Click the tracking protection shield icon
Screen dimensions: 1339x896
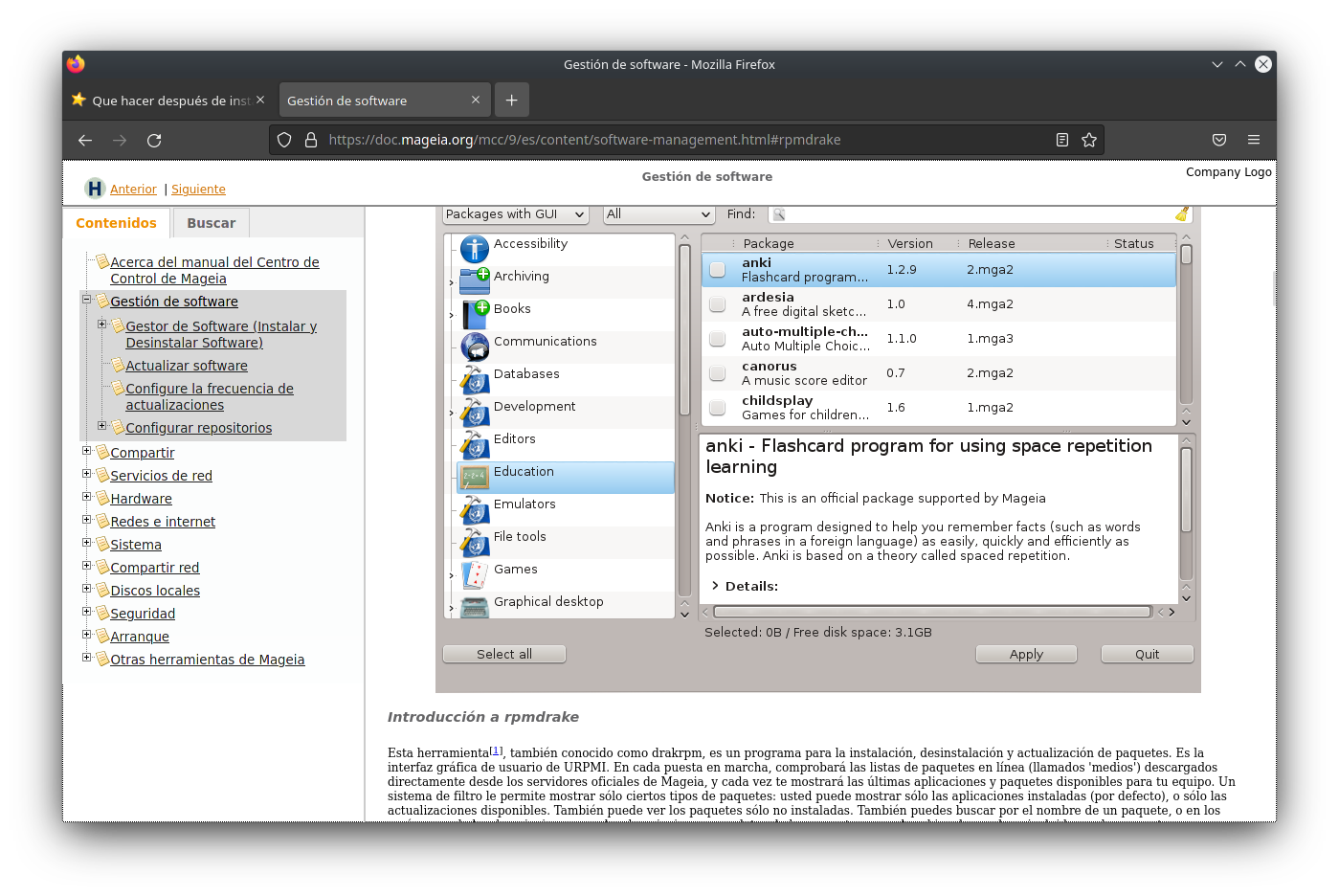[x=284, y=140]
